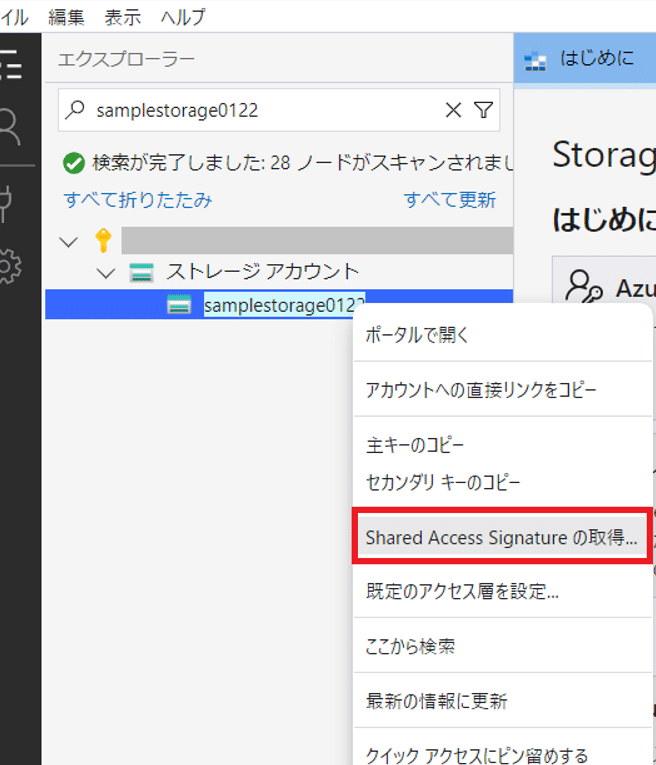
Task: Open the filter funnel icon in search box
Action: point(483,110)
